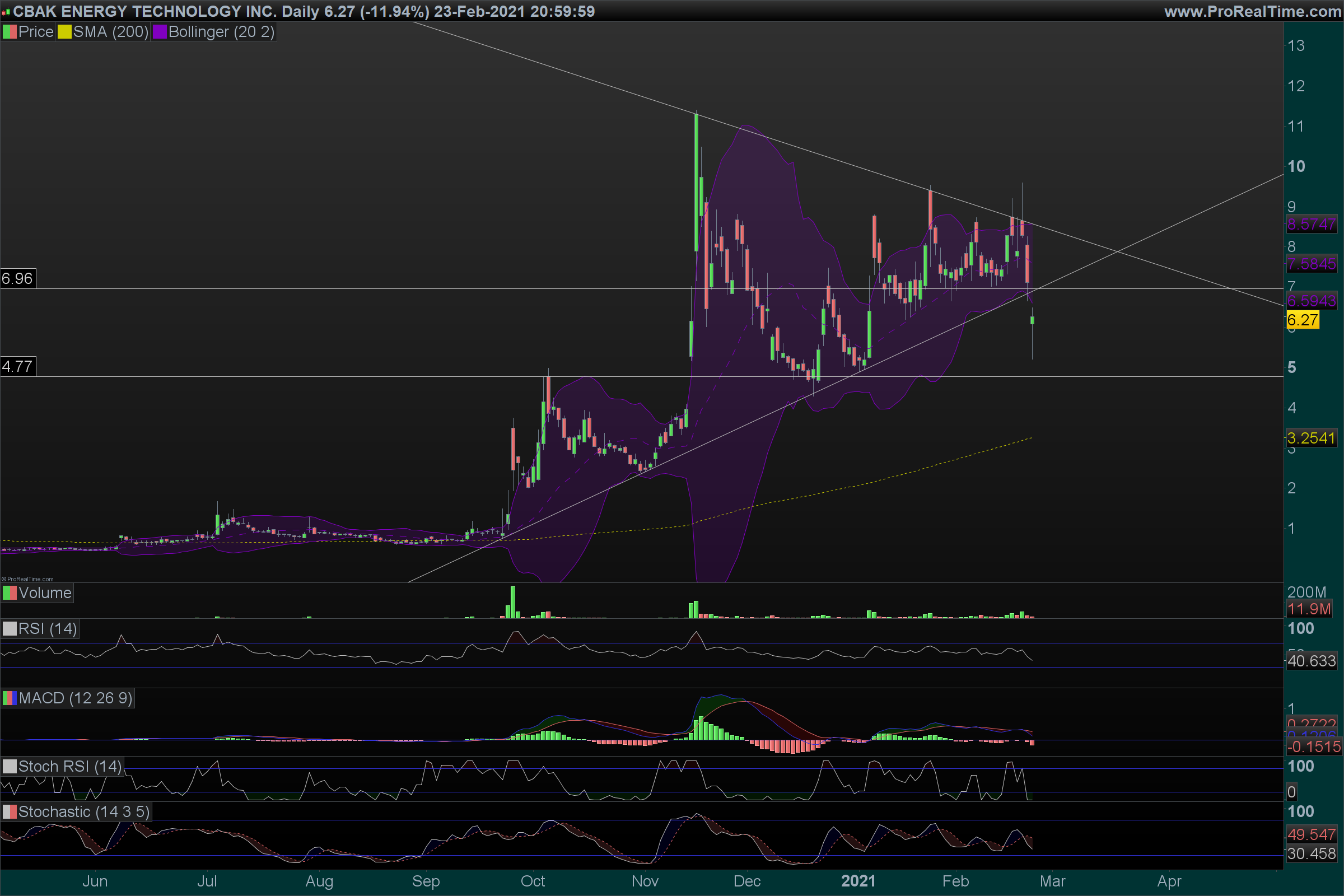Click the Stoch RSI (14) legend icon
This screenshot has width=1344, height=896.
[x=10, y=766]
